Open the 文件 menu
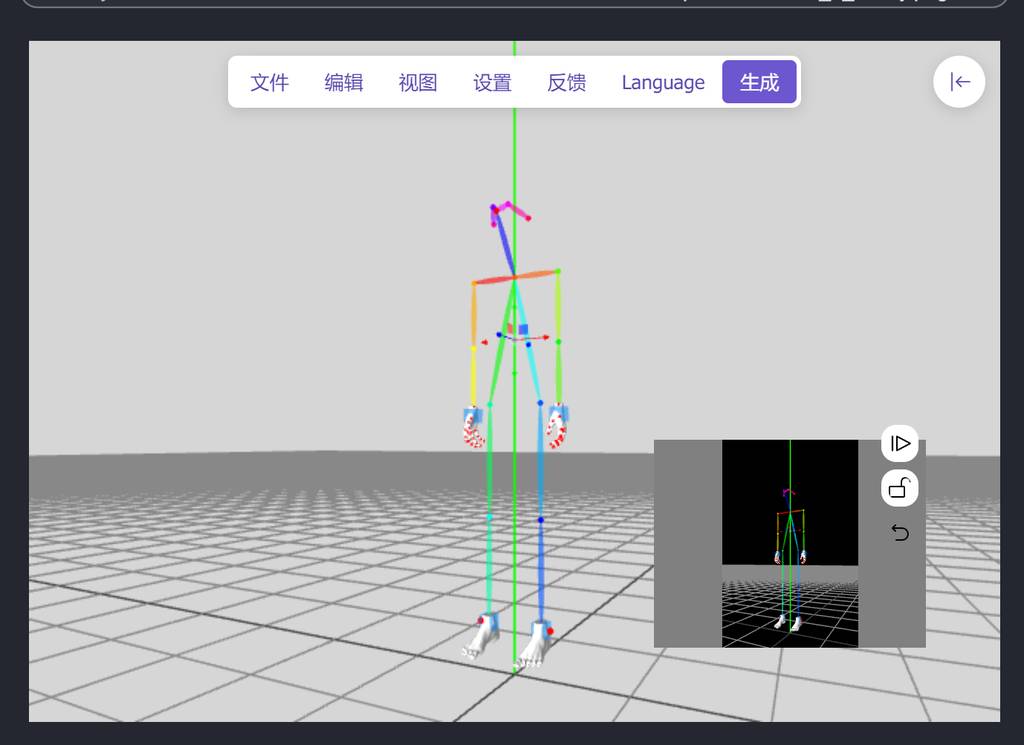The width and height of the screenshot is (1024, 745). (x=269, y=82)
